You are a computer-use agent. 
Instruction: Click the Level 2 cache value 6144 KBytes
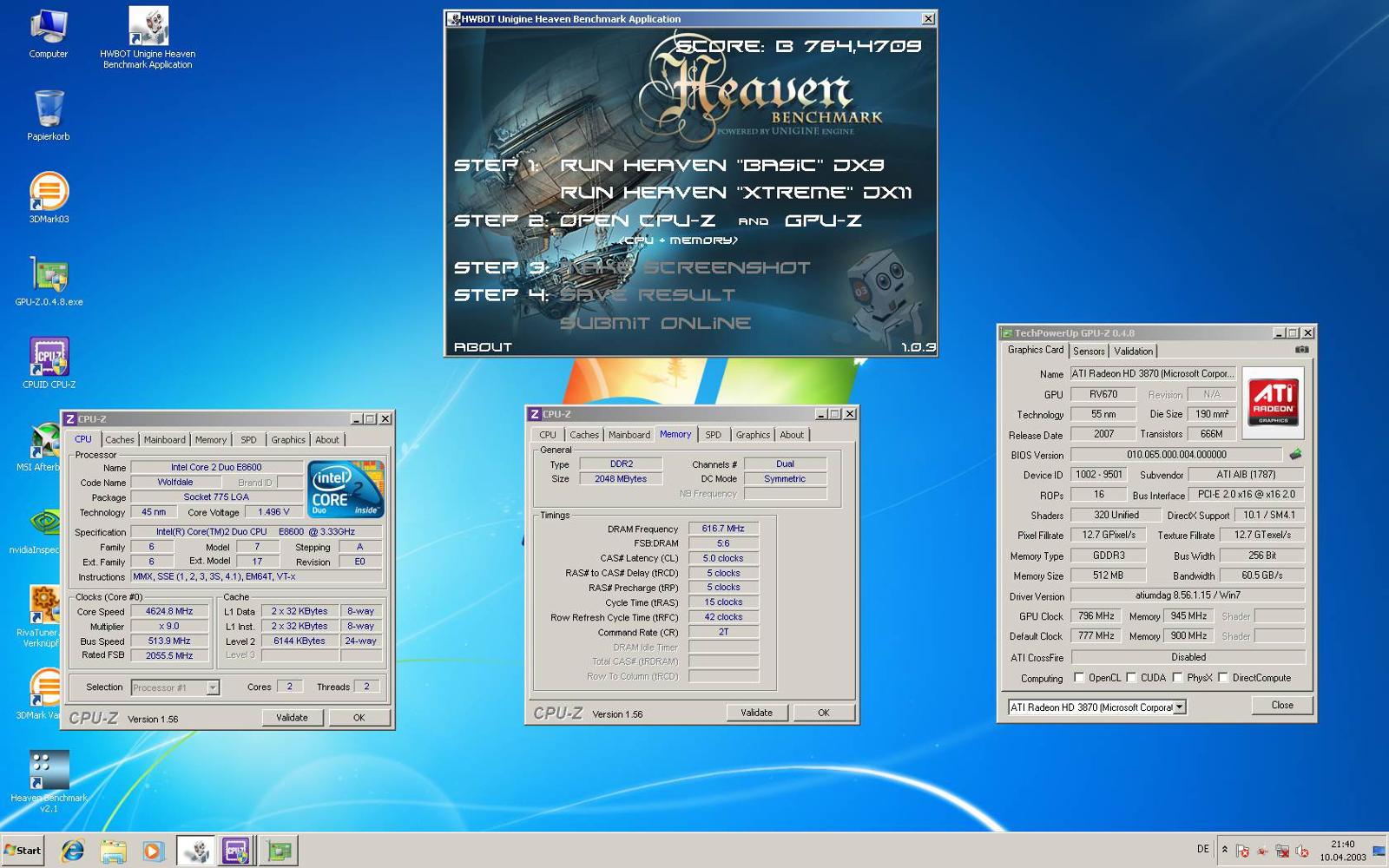[x=300, y=641]
